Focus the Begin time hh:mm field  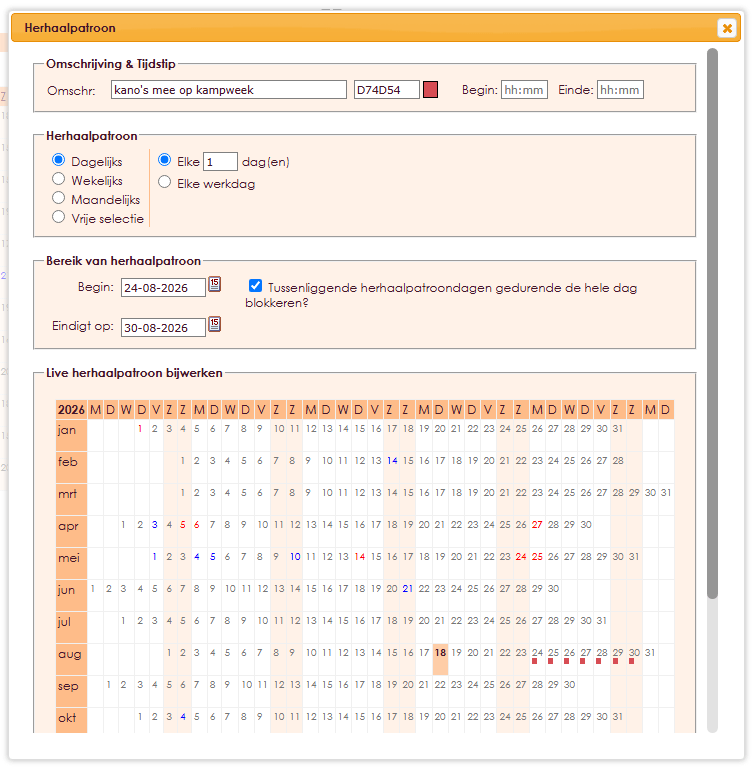click(x=524, y=90)
